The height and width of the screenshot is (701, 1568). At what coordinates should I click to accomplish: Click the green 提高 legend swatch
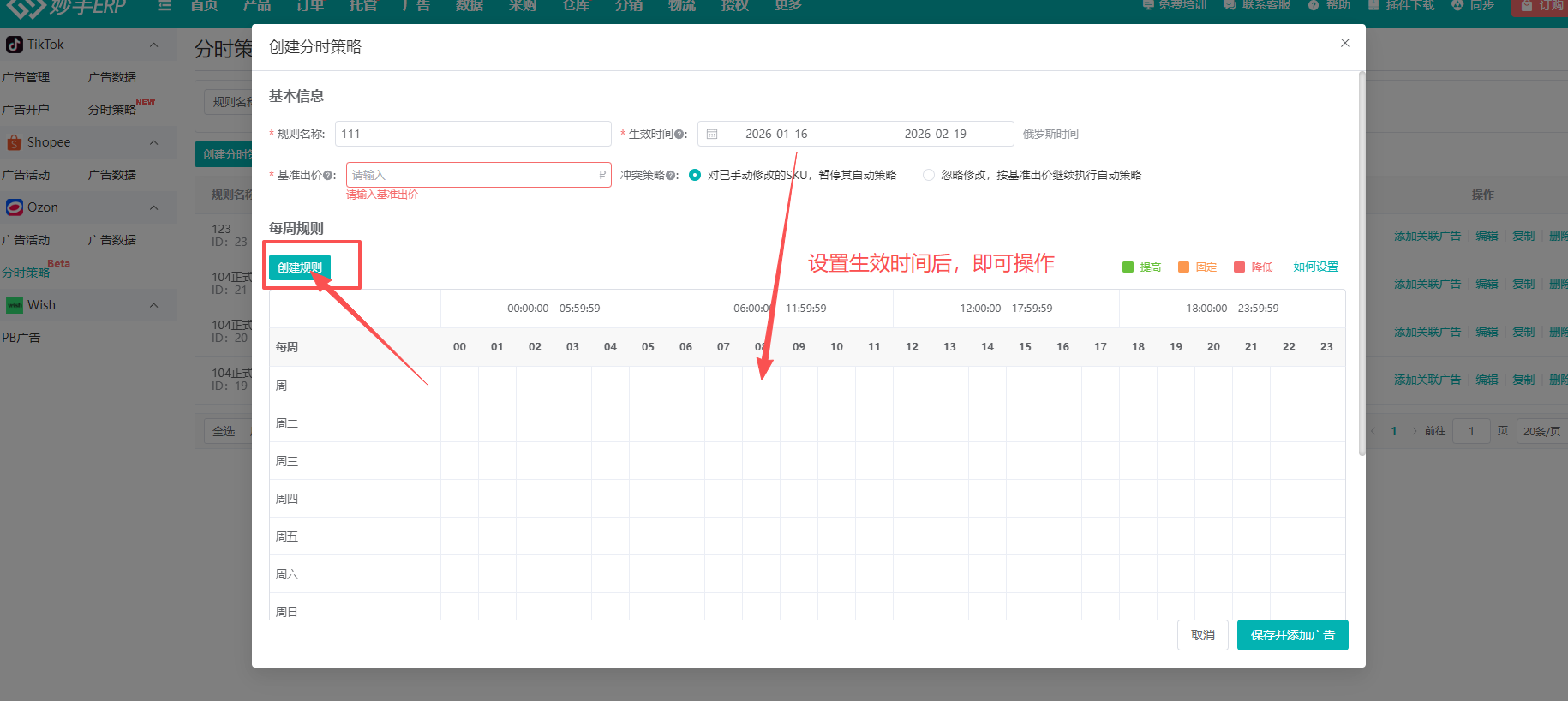tap(1128, 267)
